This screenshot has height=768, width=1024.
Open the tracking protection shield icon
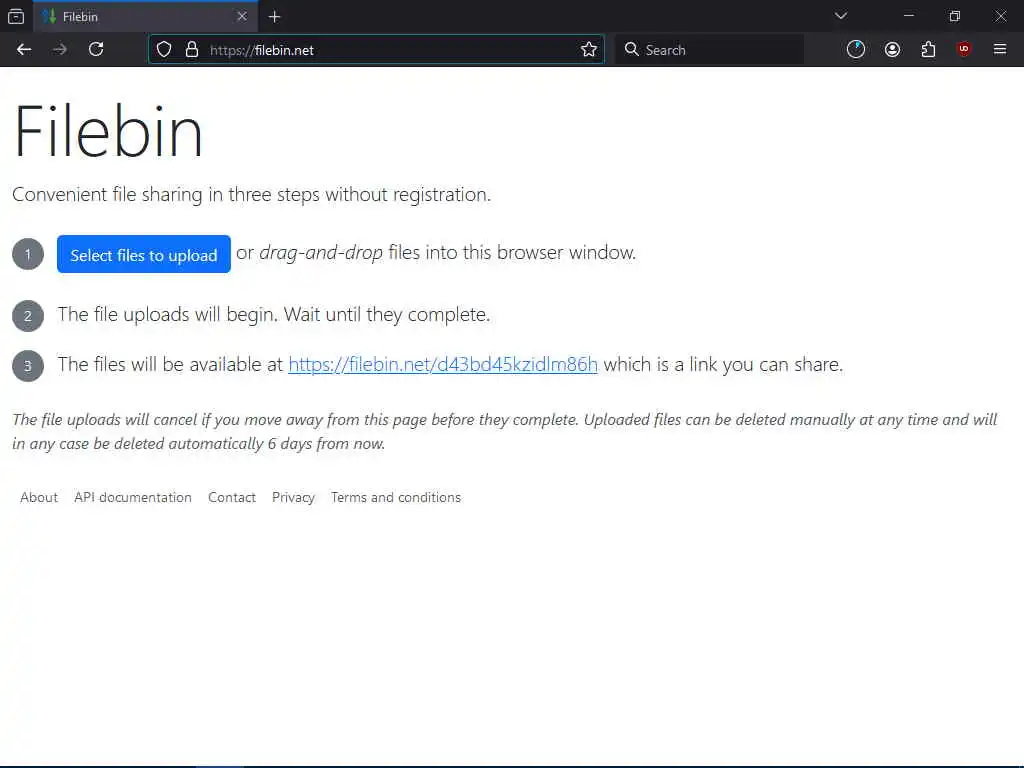point(164,50)
